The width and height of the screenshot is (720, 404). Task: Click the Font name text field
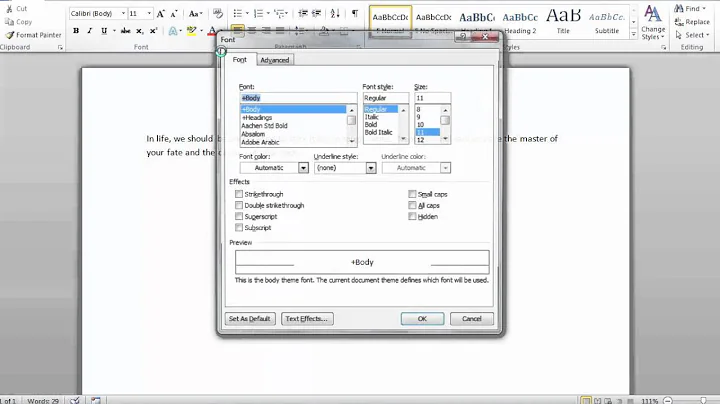coord(298,98)
